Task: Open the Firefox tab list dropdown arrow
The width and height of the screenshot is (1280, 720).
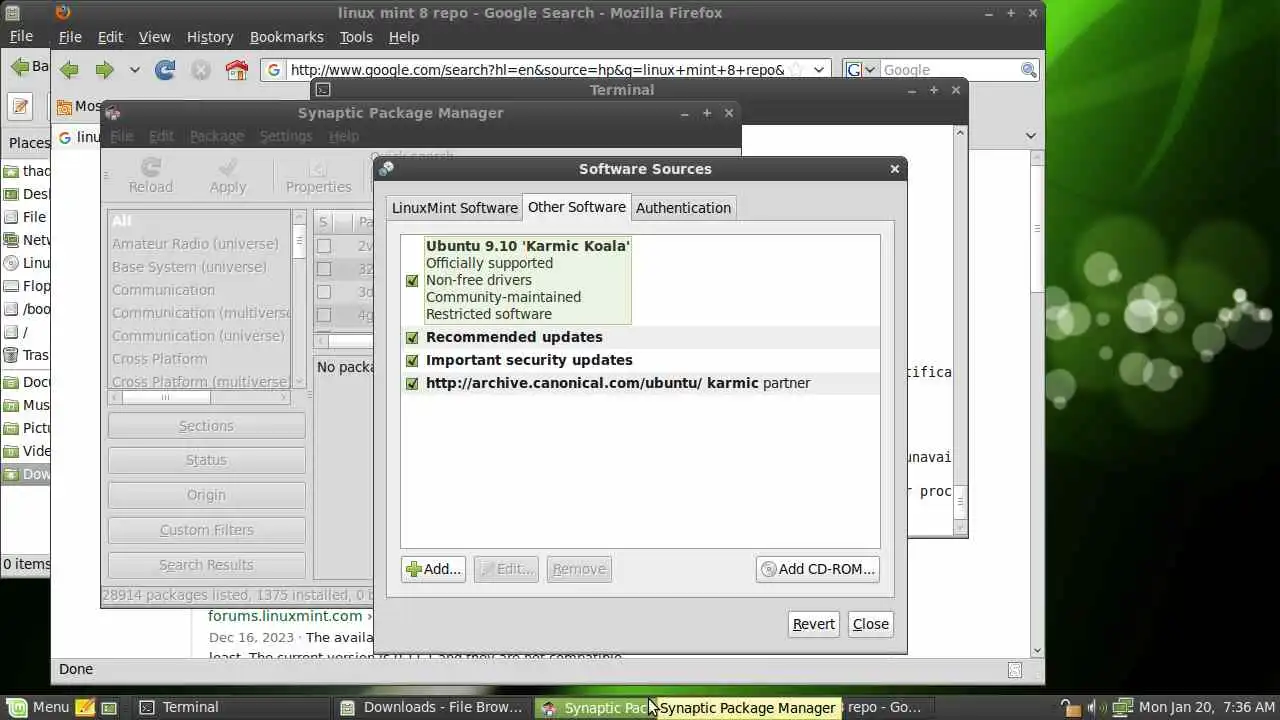Action: [1031, 136]
